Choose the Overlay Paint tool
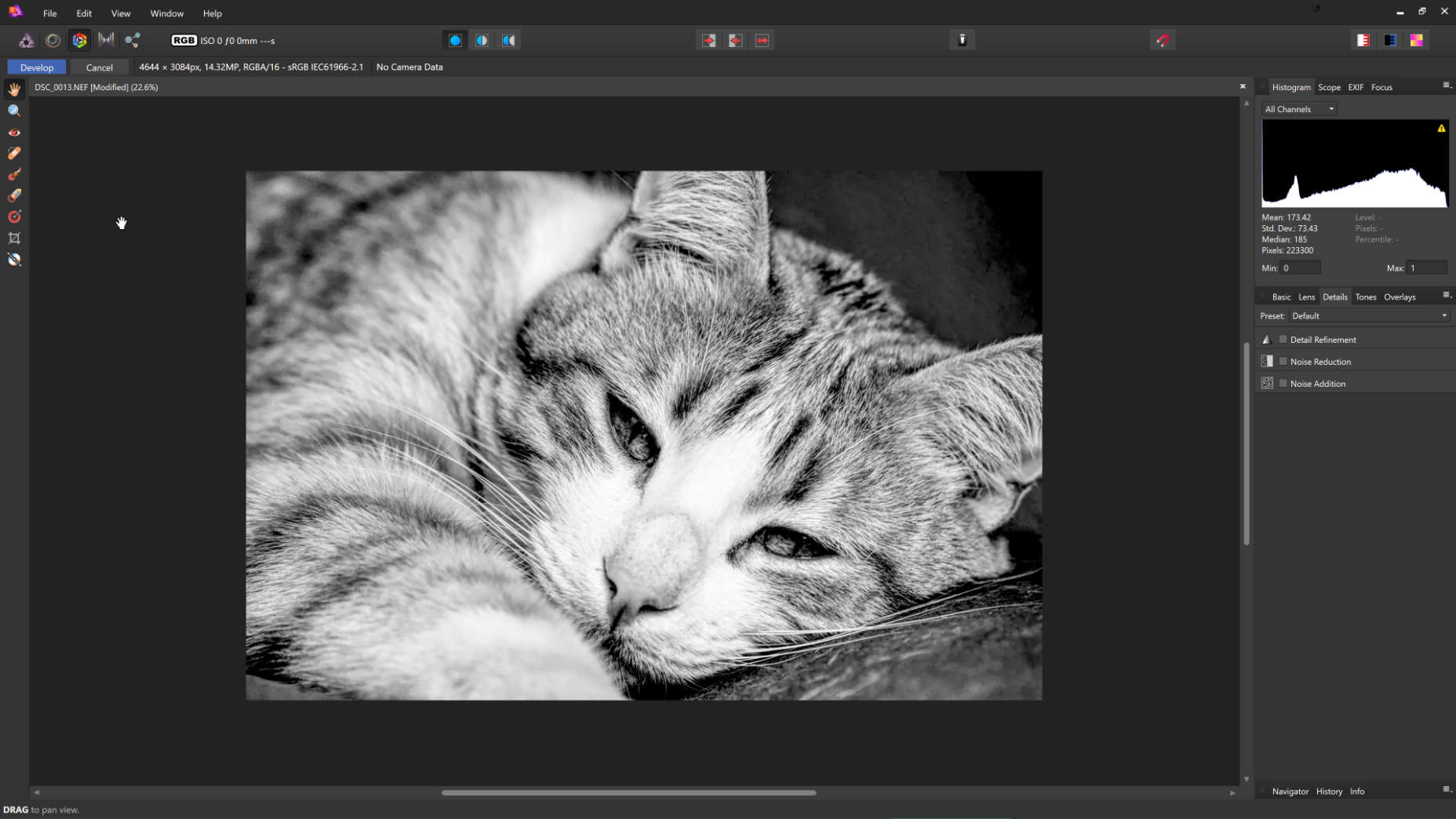This screenshot has height=819, width=1456. (14, 174)
